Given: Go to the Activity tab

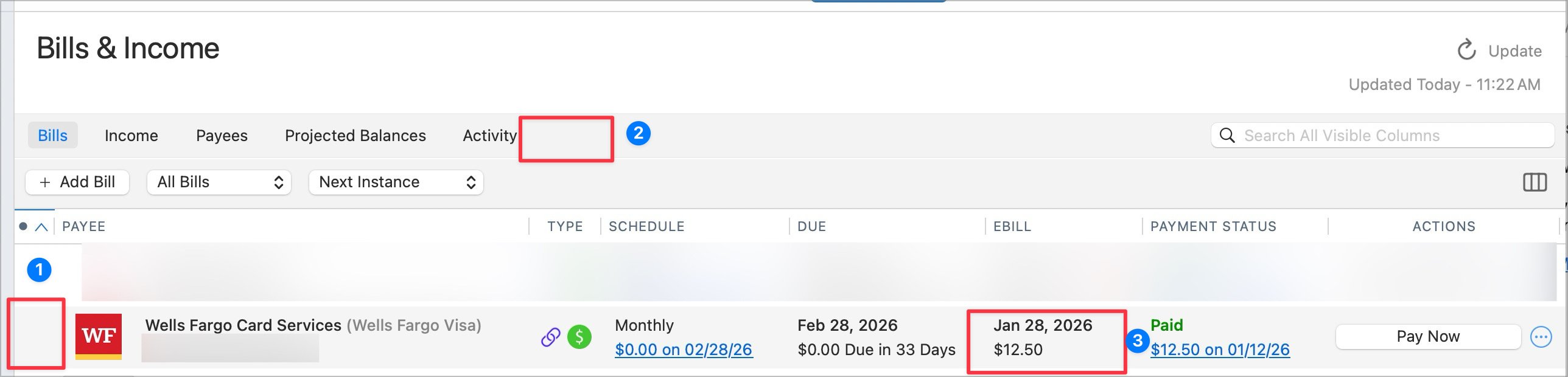Looking at the screenshot, I should (x=489, y=136).
